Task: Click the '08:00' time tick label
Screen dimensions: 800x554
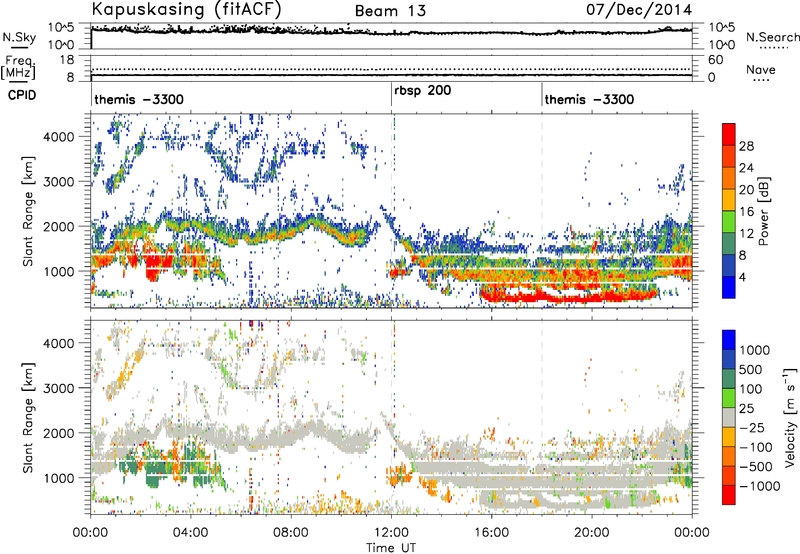Action: tap(291, 532)
